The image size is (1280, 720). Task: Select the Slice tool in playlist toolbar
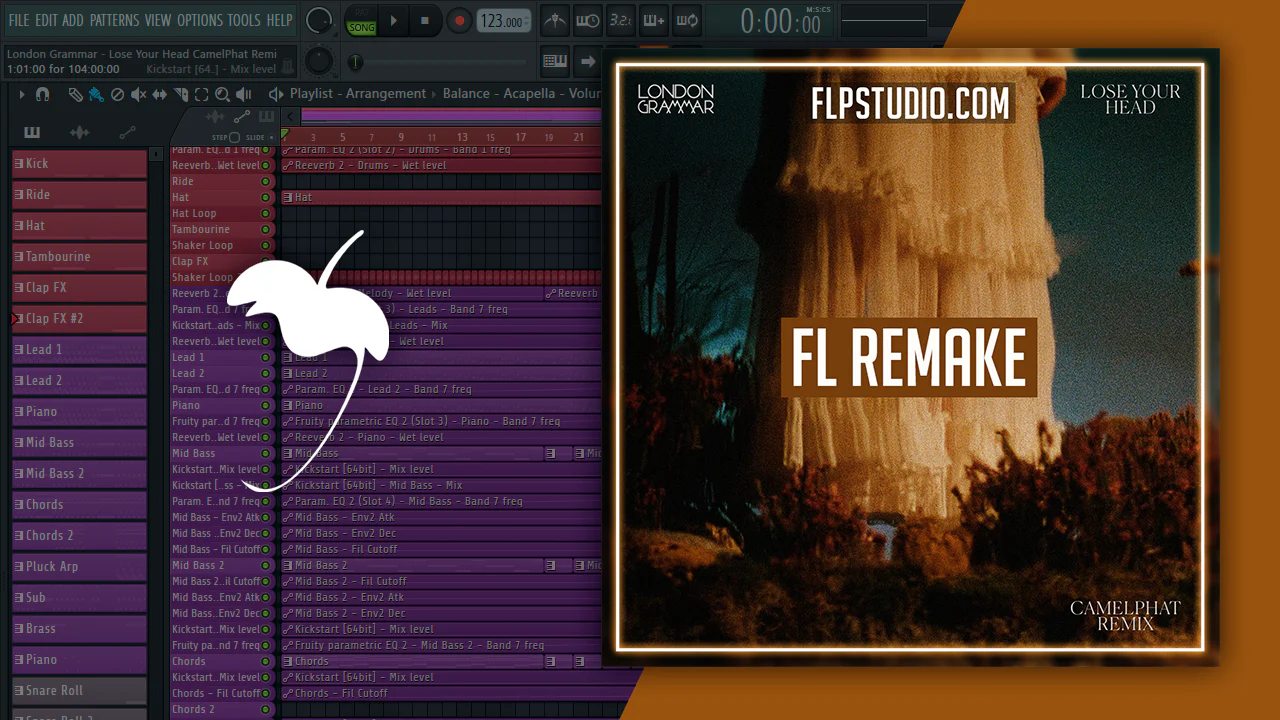pyautogui.click(x=181, y=94)
